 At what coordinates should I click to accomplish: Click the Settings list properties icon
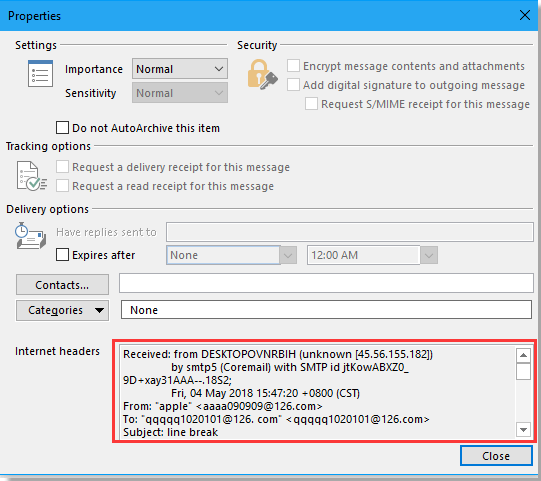click(x=40, y=73)
